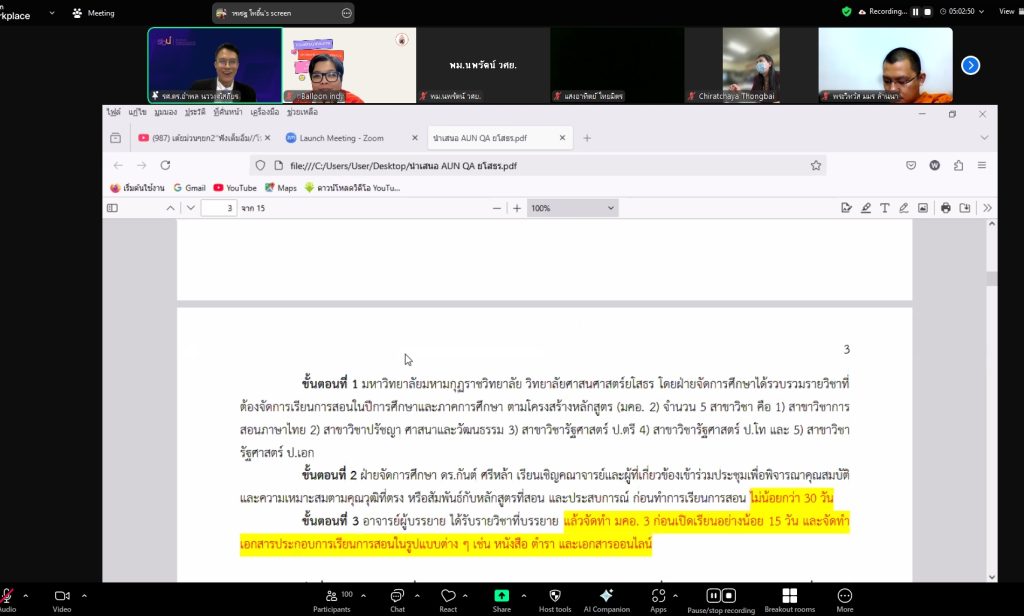Save to Pocket icon in toolbar
Screen dimensions: 1024x616
point(911,165)
